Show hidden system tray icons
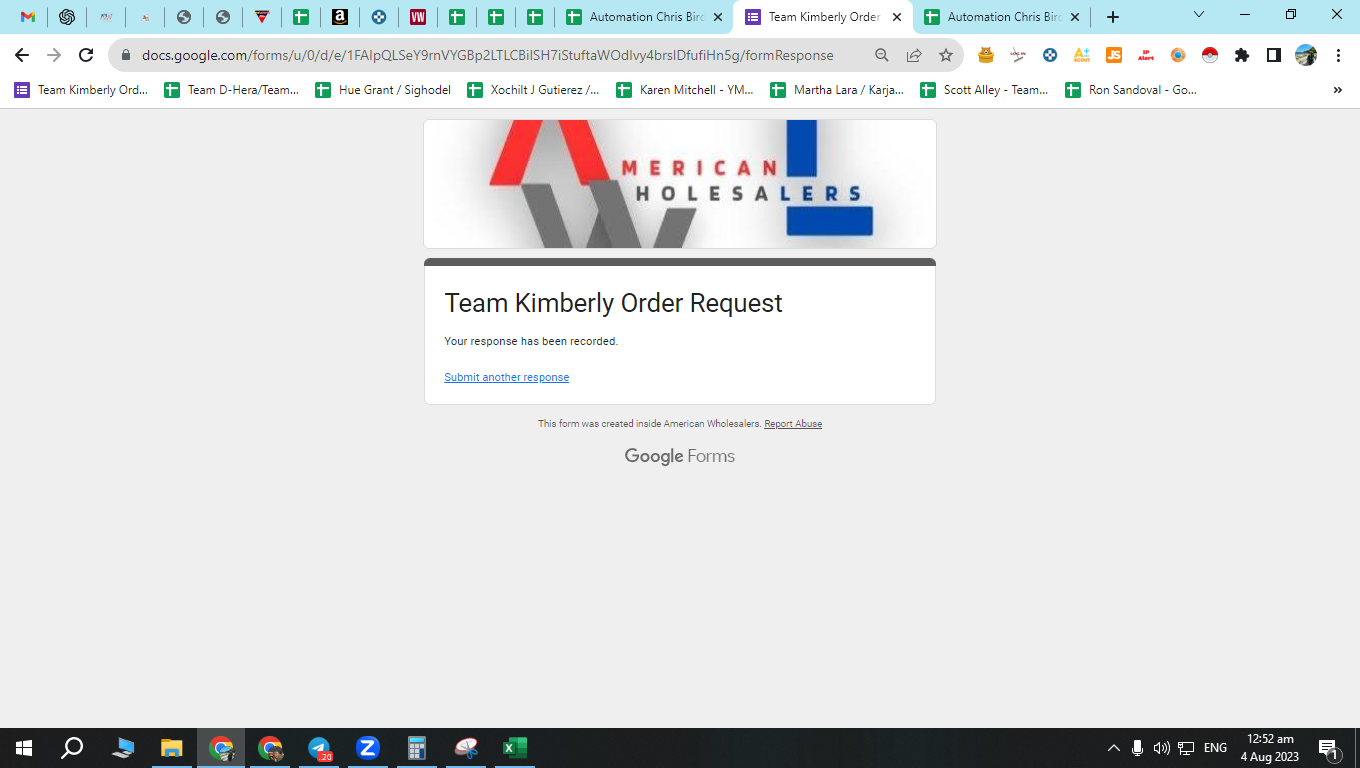 (1113, 748)
